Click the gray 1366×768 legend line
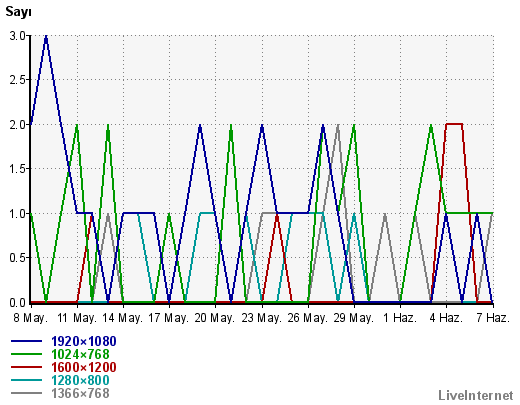Image resolution: width=520 pixels, height=405 pixels. [x=26, y=393]
